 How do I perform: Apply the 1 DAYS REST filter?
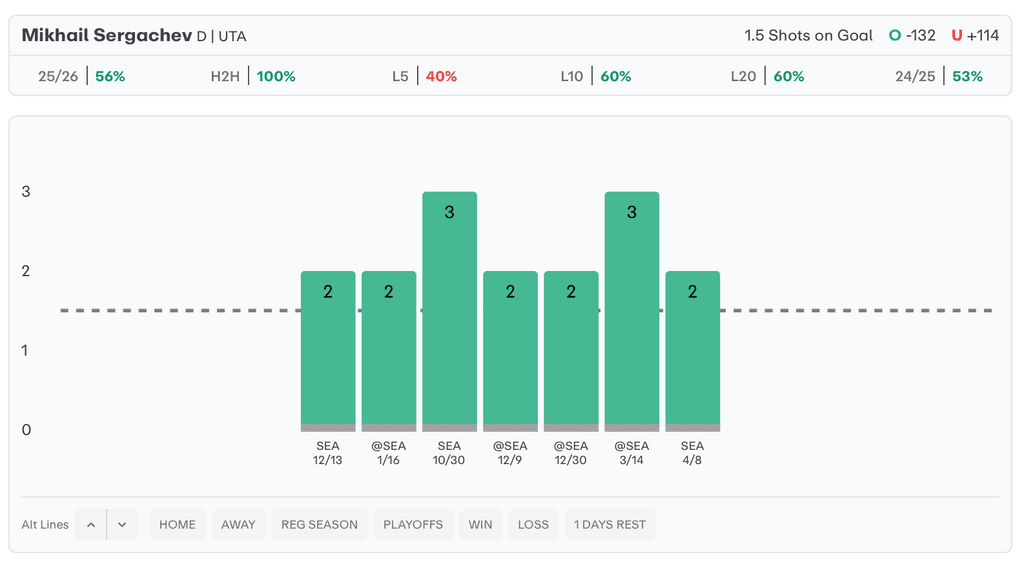click(610, 525)
